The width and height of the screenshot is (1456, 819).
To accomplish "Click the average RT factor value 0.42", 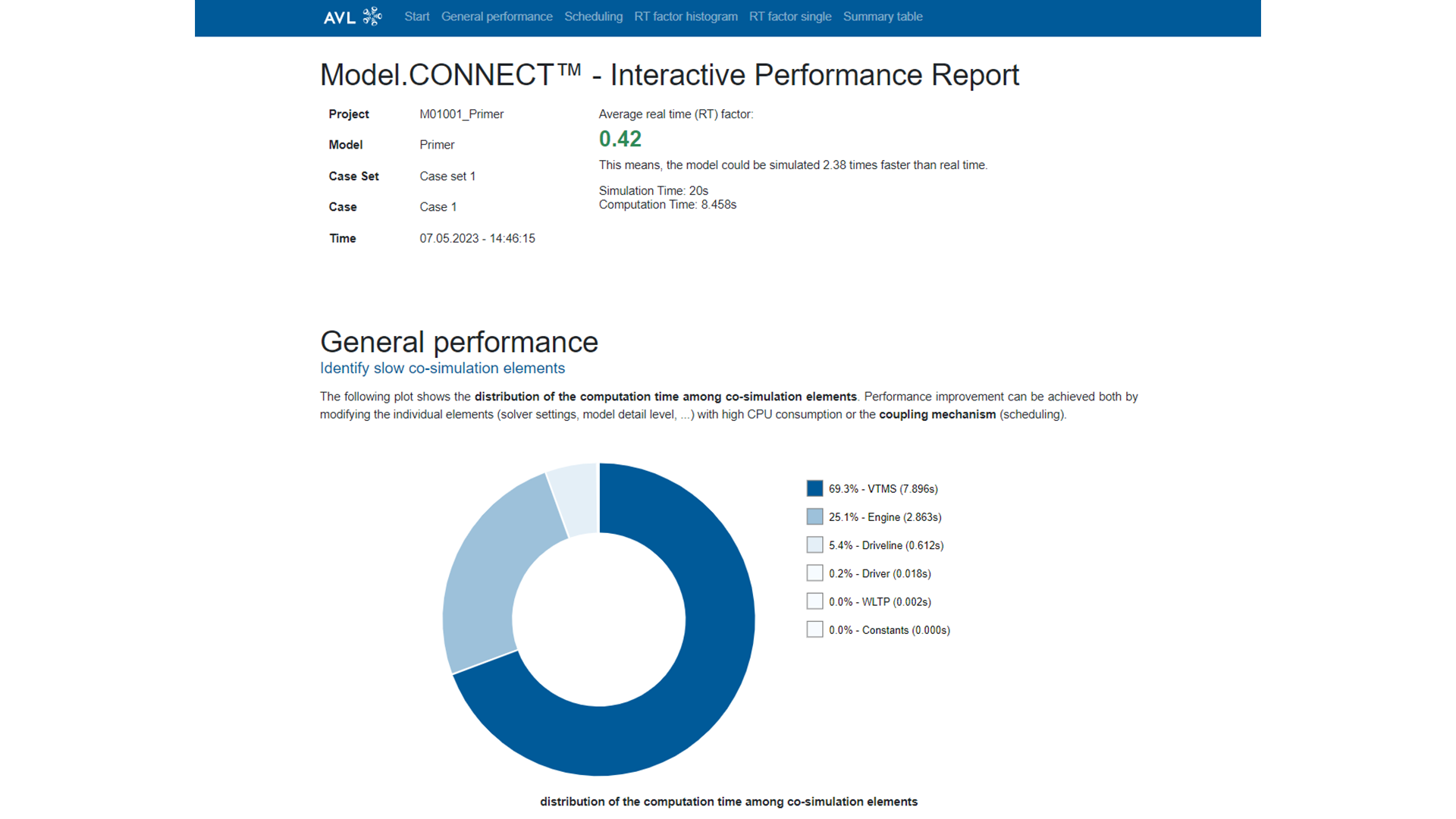I will click(x=620, y=139).
